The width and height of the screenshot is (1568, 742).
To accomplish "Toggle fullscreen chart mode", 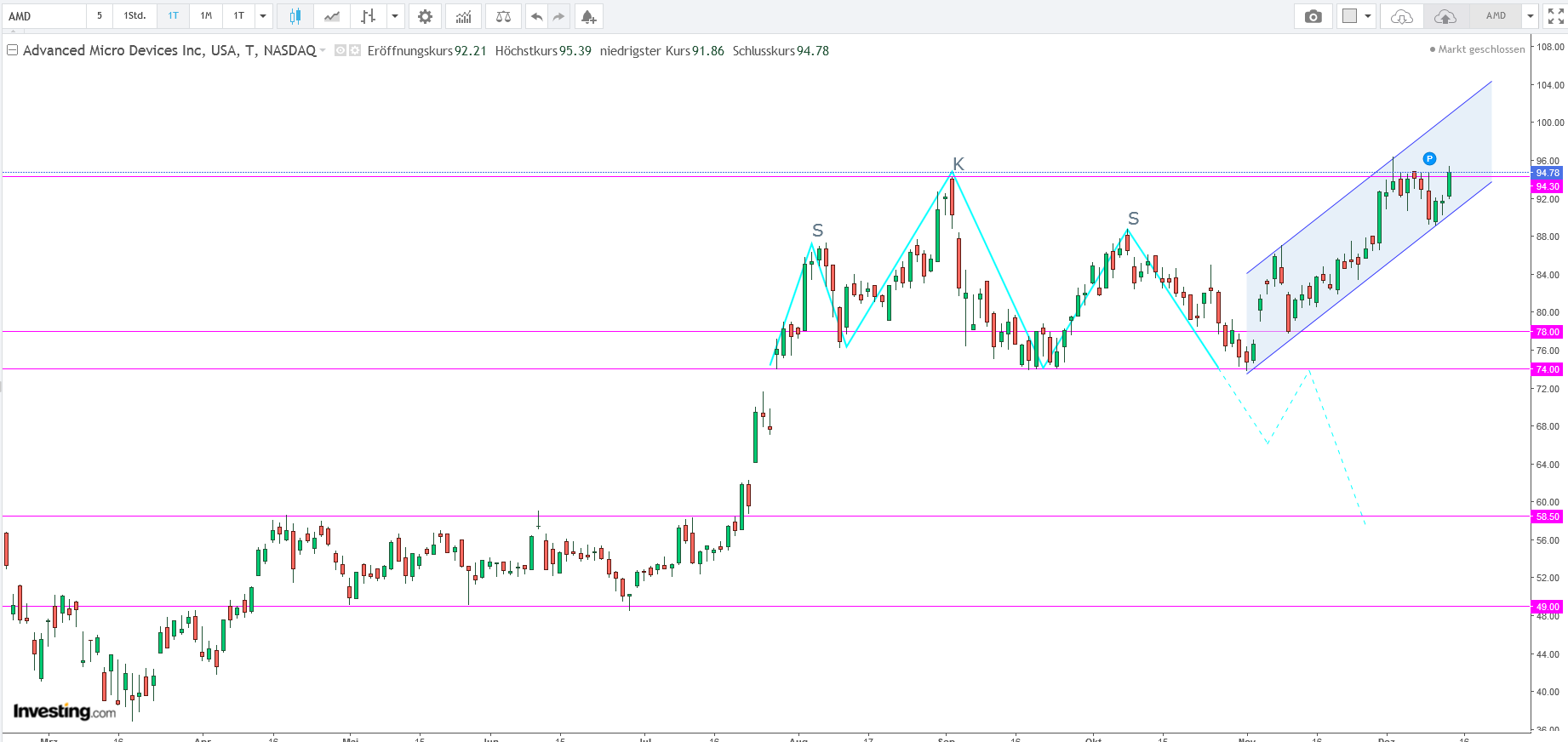I will point(1555,16).
